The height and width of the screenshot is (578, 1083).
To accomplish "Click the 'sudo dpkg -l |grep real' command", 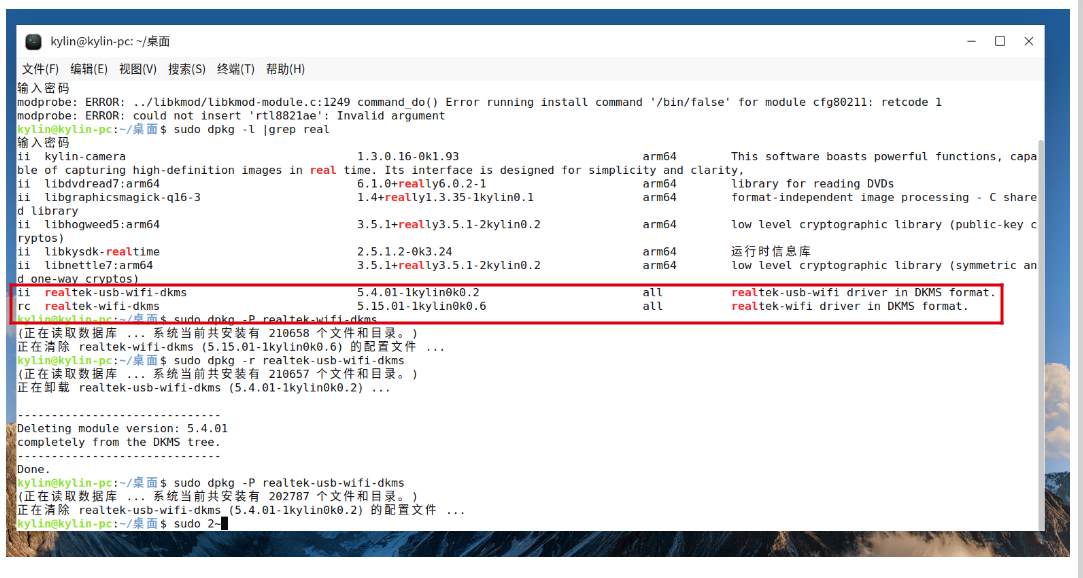I will pyautogui.click(x=251, y=130).
